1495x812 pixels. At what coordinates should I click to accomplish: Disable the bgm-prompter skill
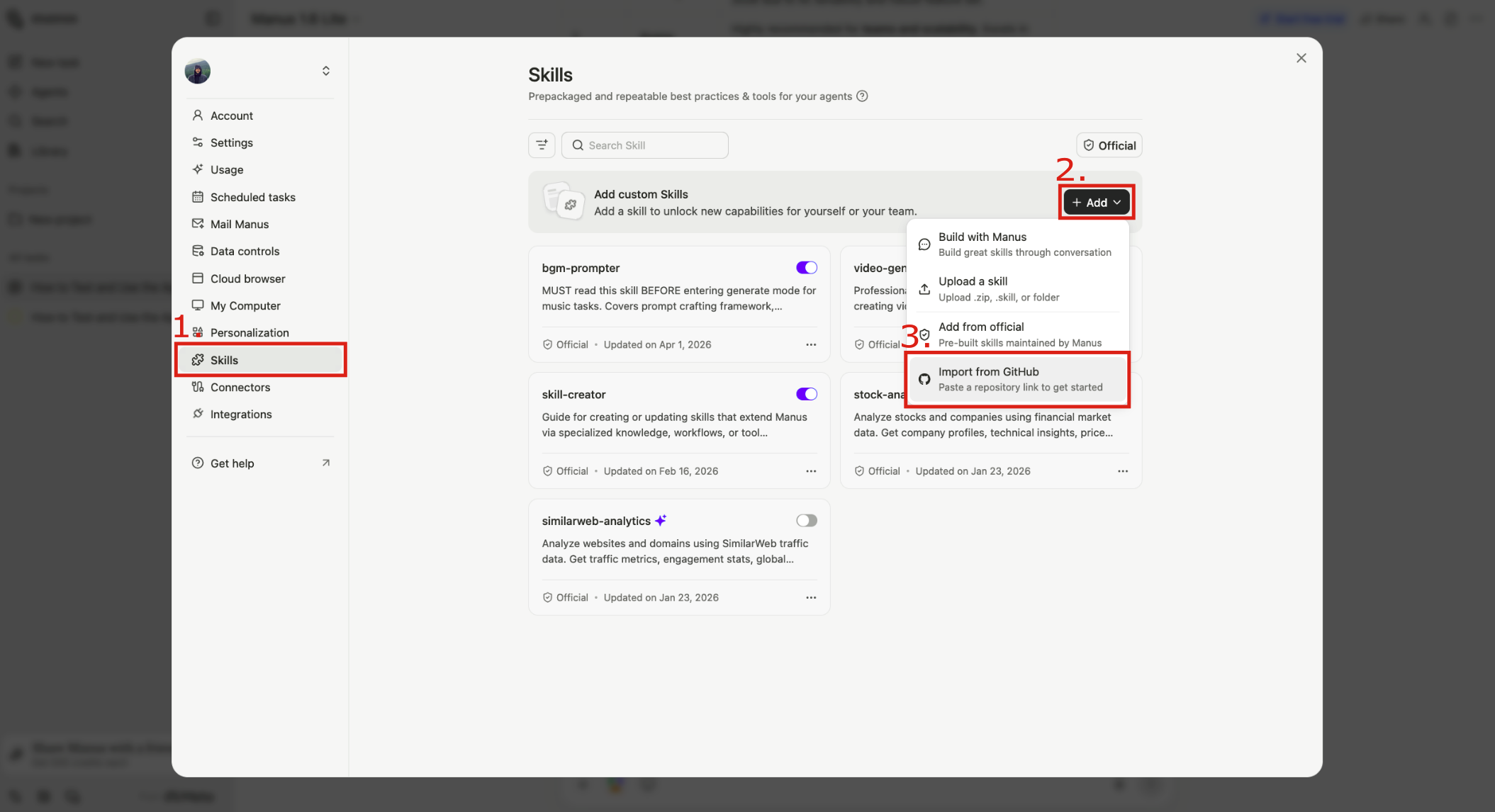tap(806, 267)
